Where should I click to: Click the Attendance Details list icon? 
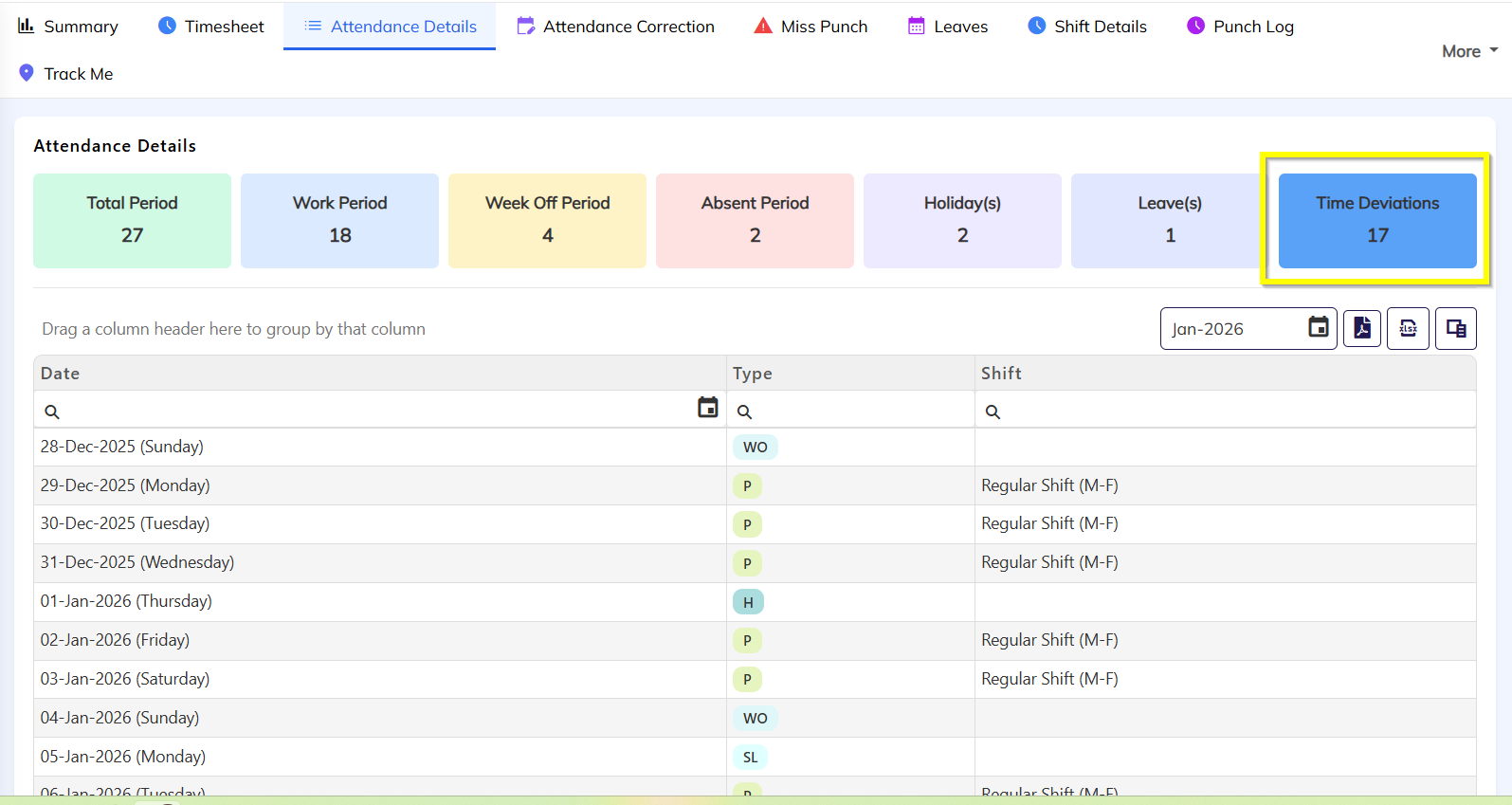tap(313, 26)
